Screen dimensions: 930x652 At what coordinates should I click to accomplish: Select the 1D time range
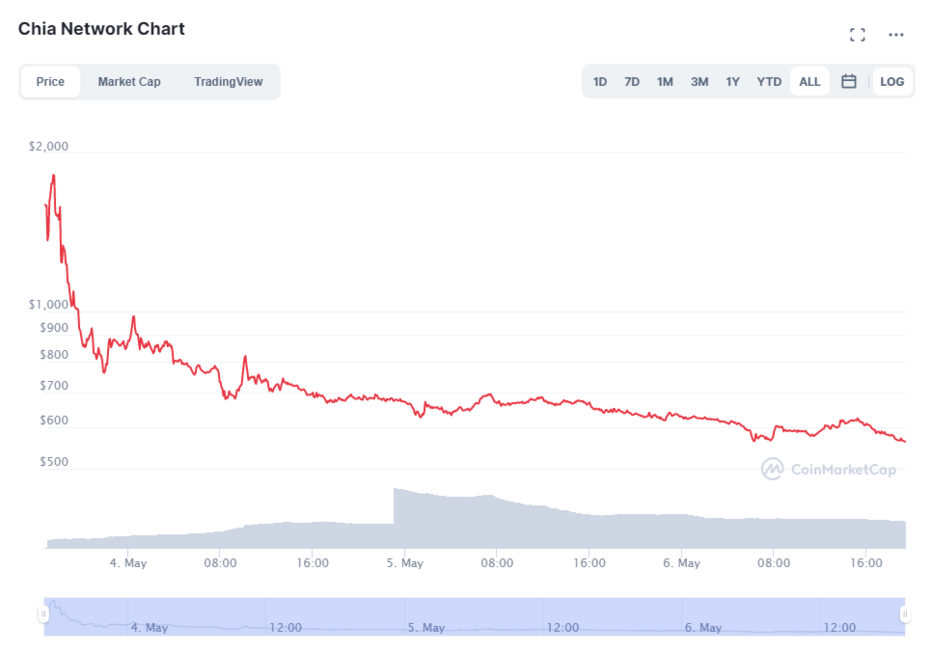pos(600,82)
